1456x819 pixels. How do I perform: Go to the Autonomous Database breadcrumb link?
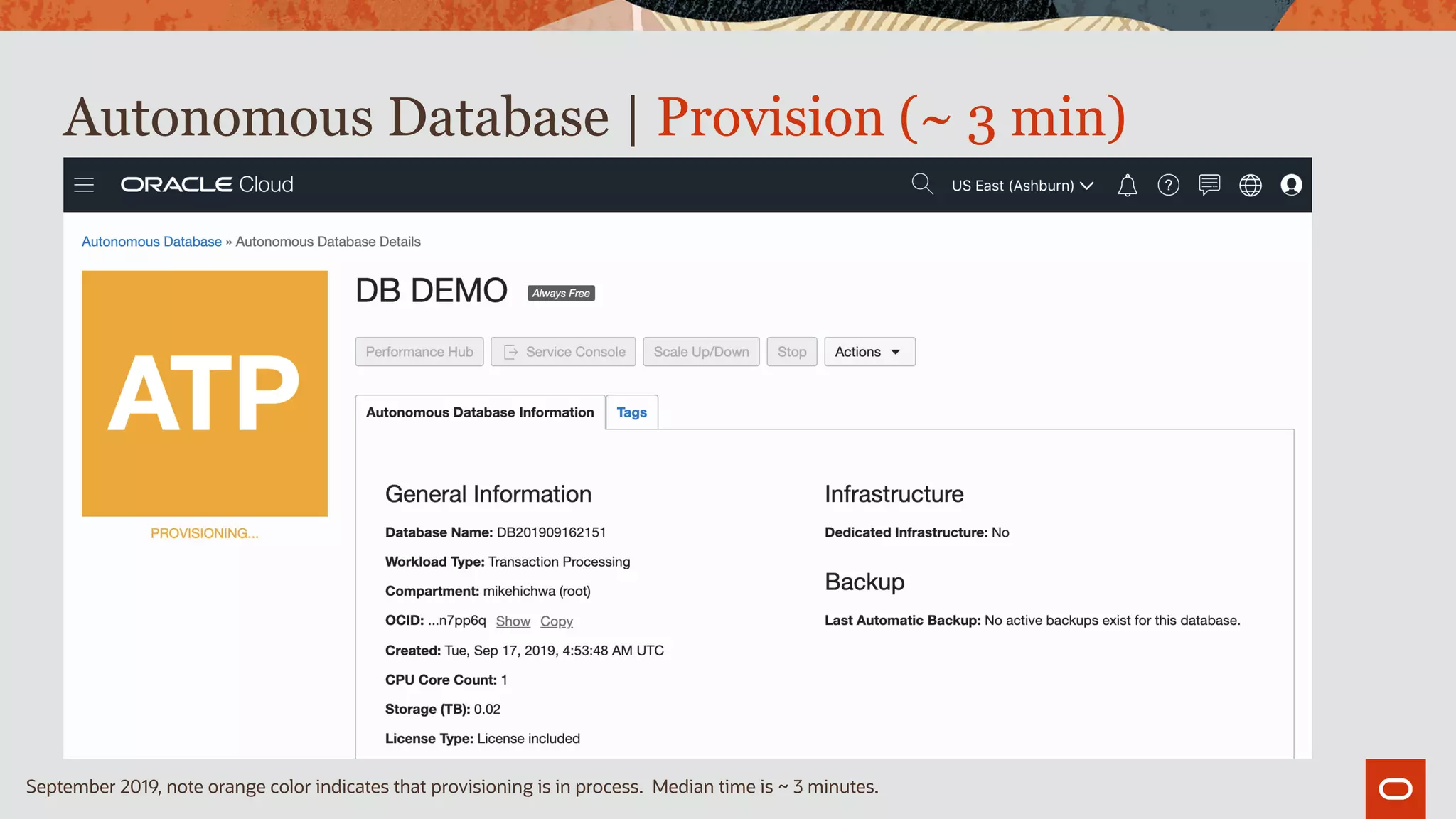[x=151, y=242]
